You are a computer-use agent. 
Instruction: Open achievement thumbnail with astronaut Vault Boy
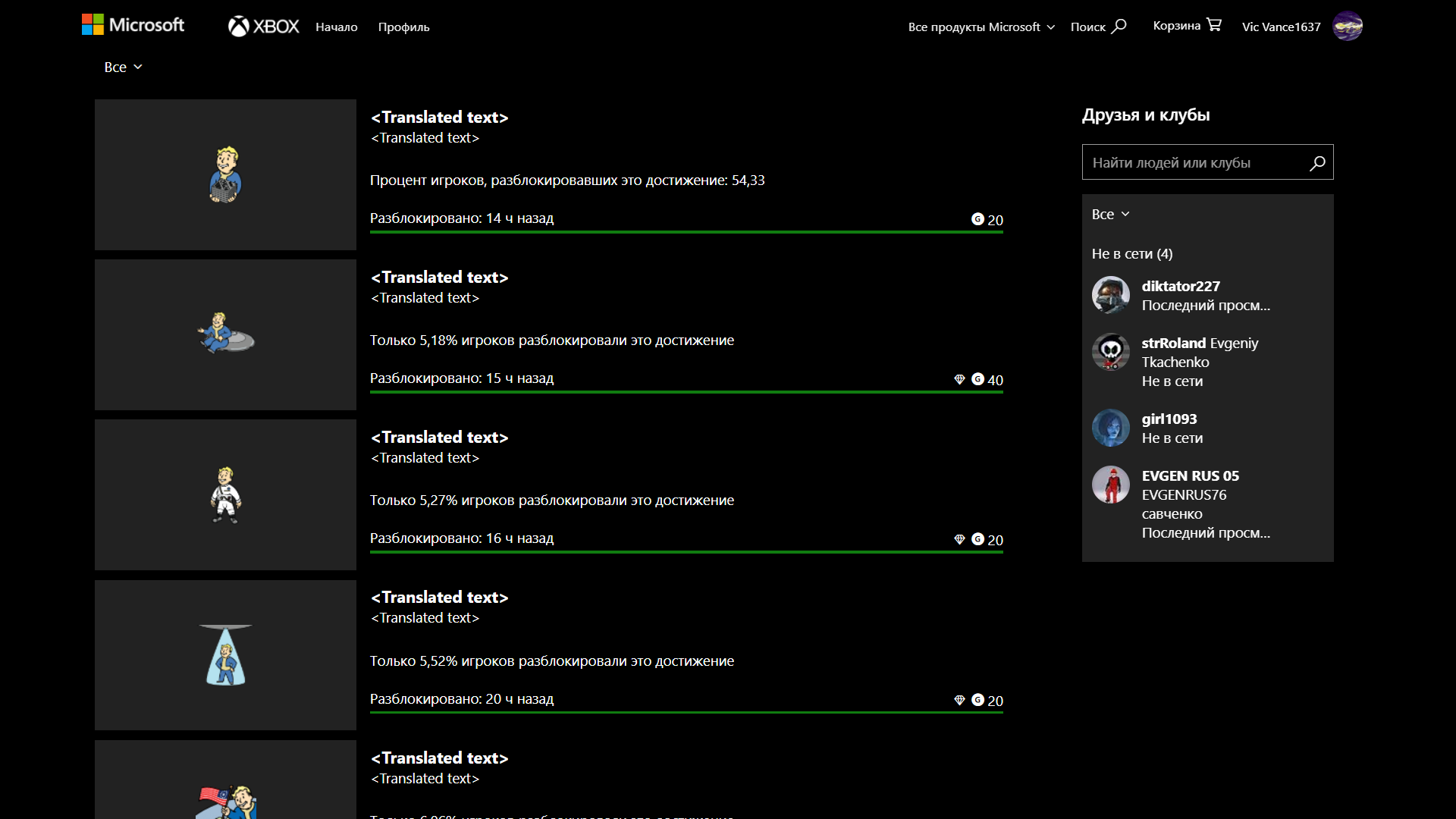point(225,494)
